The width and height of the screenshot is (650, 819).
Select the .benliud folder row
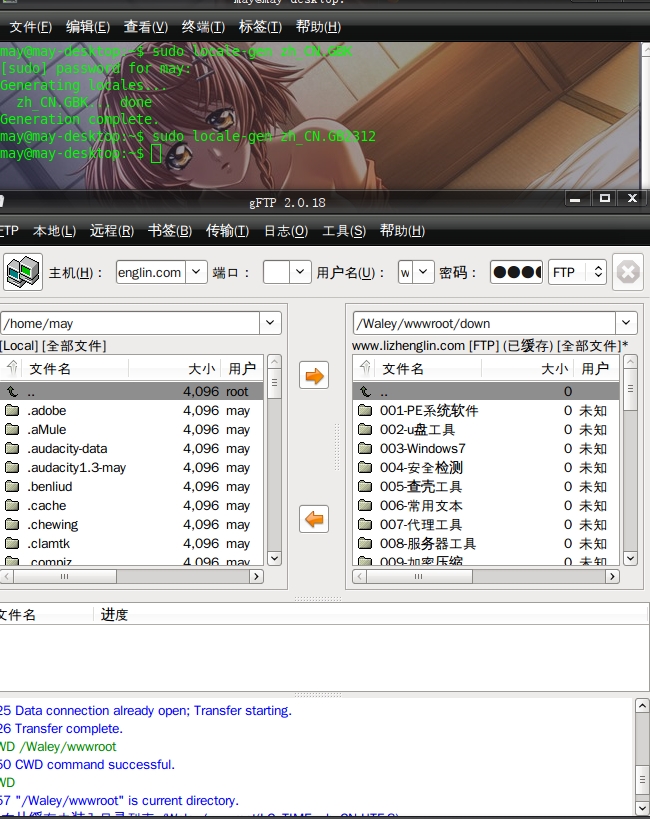(132, 487)
